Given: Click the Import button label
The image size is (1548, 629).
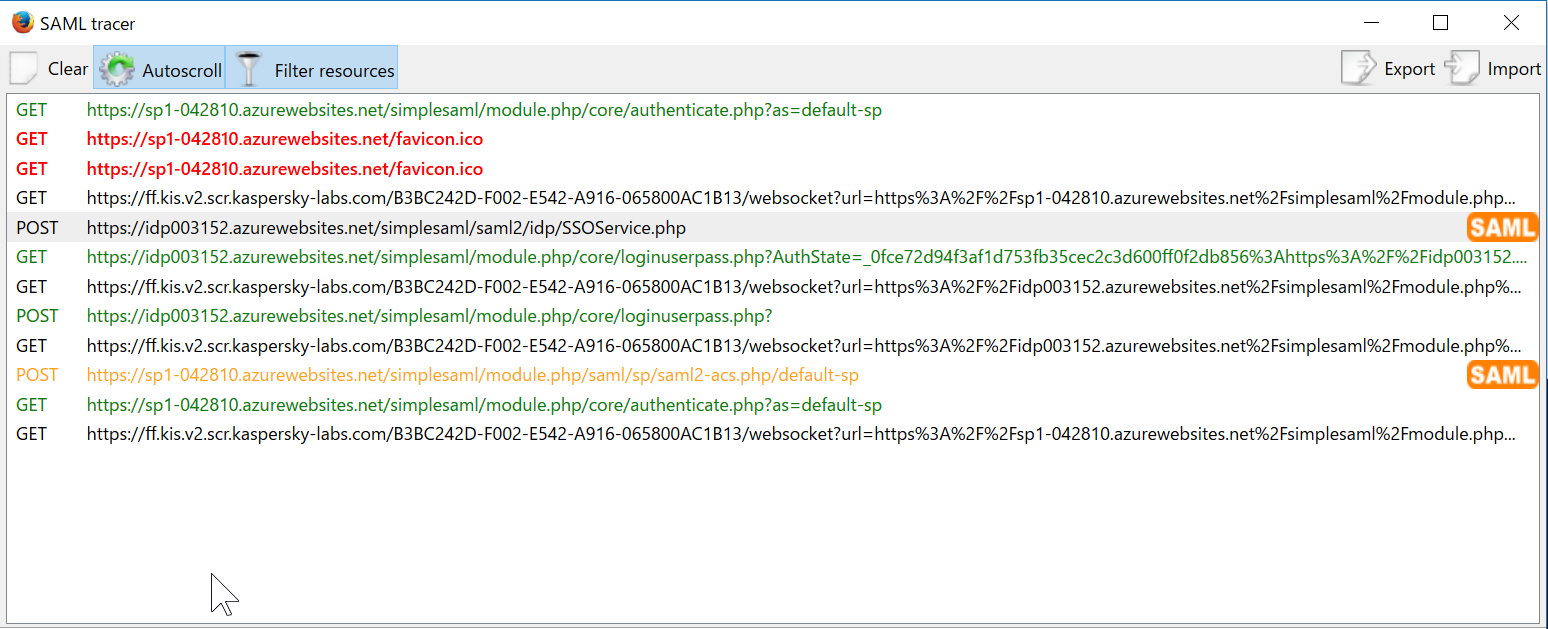Looking at the screenshot, I should pos(1514,69).
